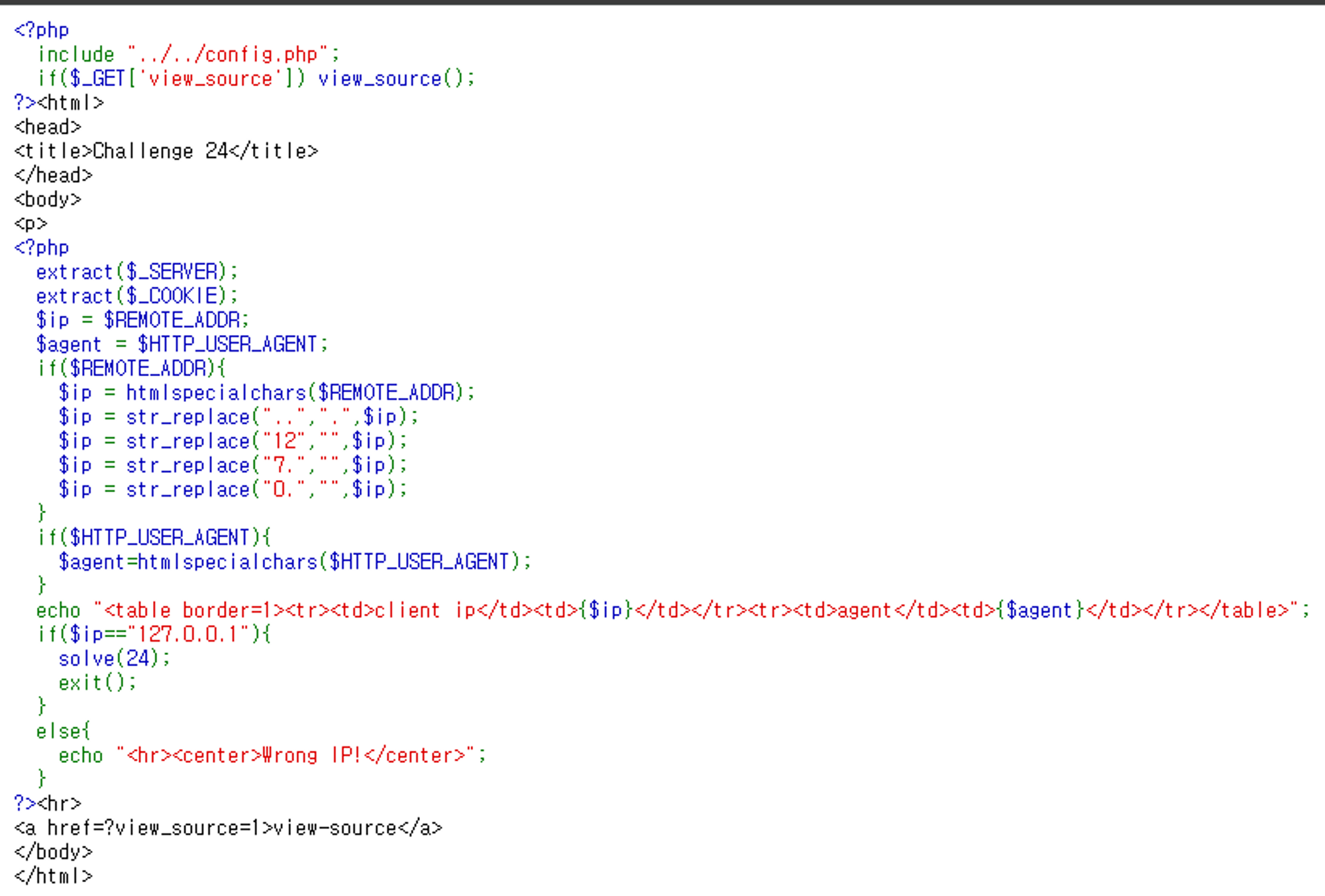This screenshot has height=896, width=1325.
Task: Click the view_source() function call
Action: 396,79
